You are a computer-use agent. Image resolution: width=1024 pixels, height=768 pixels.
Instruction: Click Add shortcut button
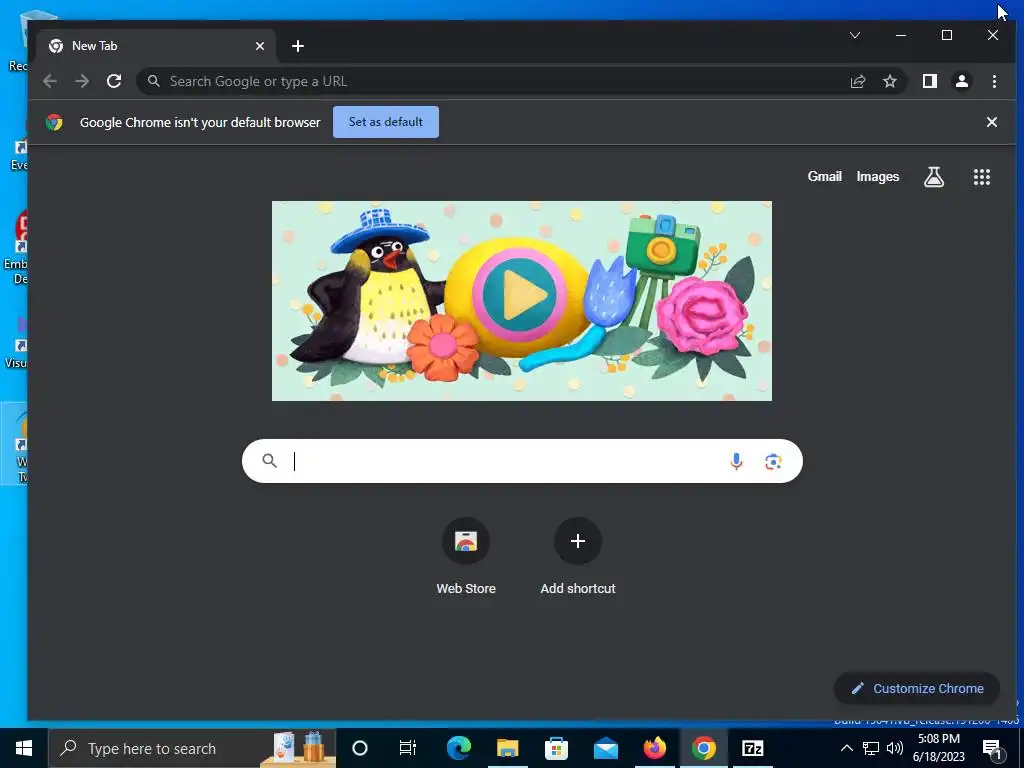point(578,556)
